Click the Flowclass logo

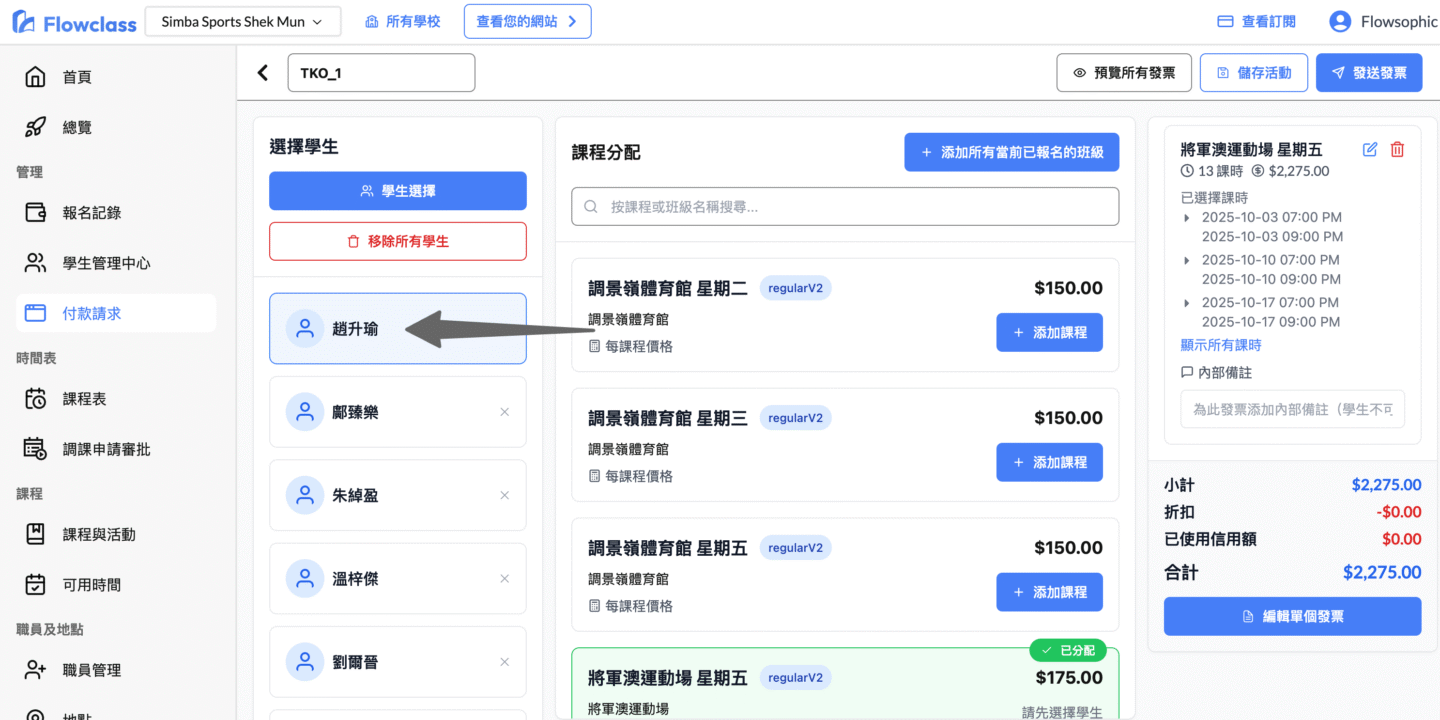pos(74,22)
